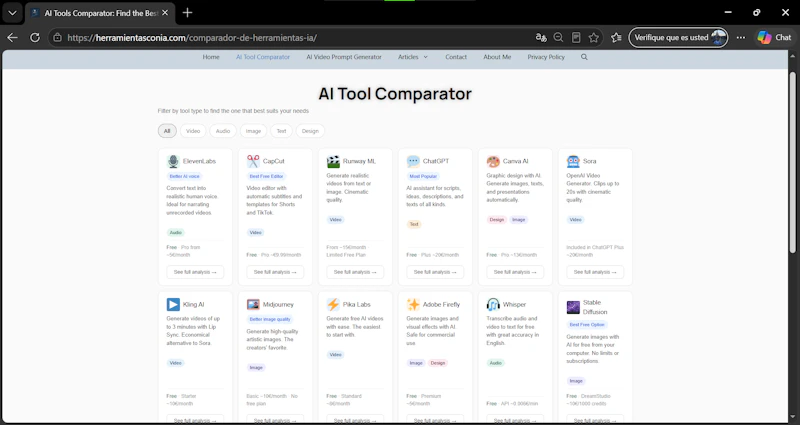
Task: Click the Stable Diffusion galaxy icon
Action: [x=573, y=307]
